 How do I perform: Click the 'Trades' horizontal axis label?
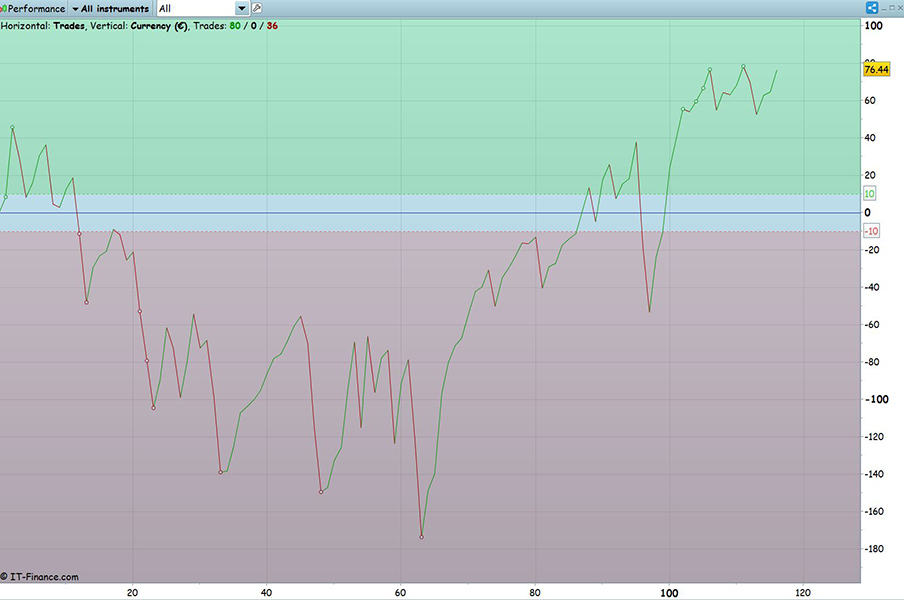(x=69, y=26)
